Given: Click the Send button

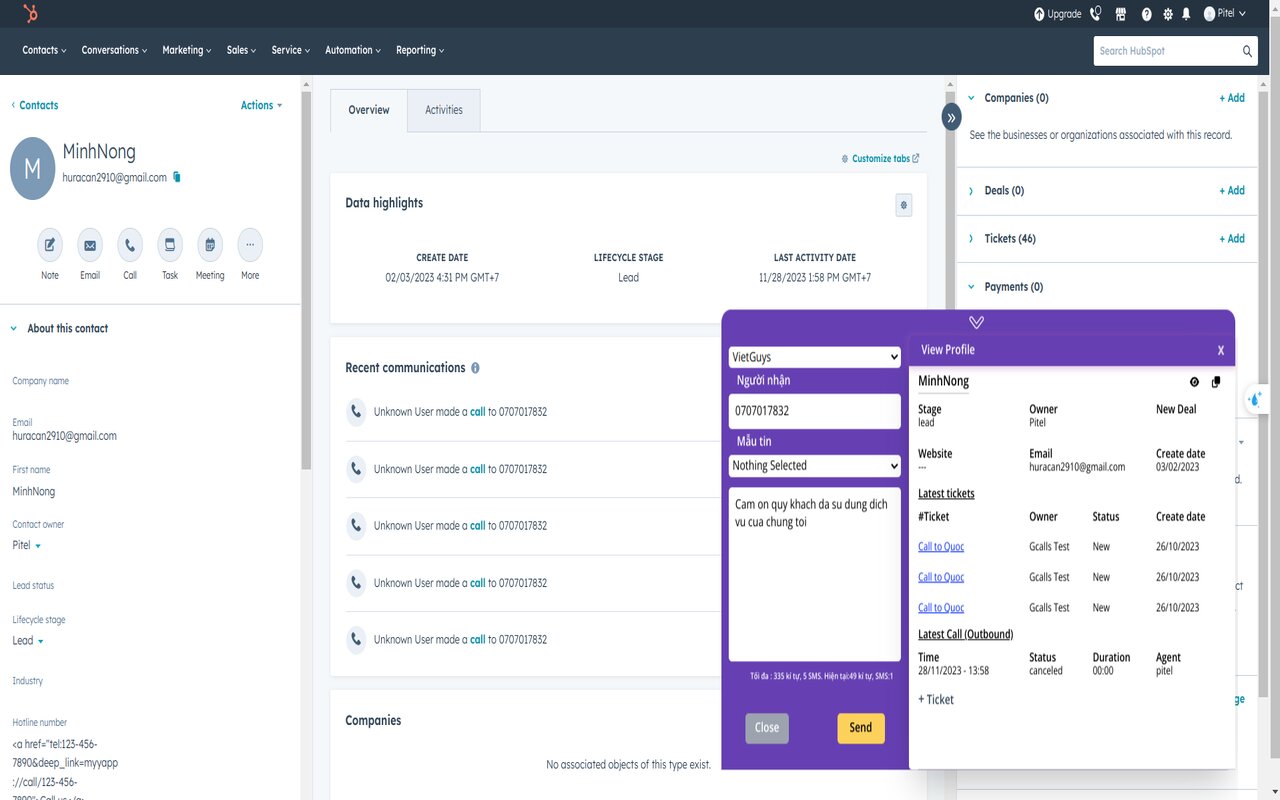Looking at the screenshot, I should (x=861, y=728).
